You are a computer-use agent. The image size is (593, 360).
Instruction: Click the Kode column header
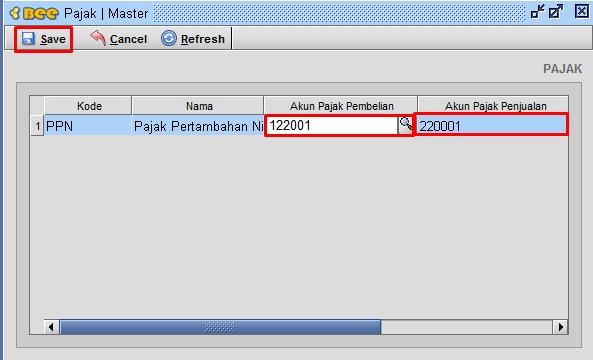(x=88, y=106)
